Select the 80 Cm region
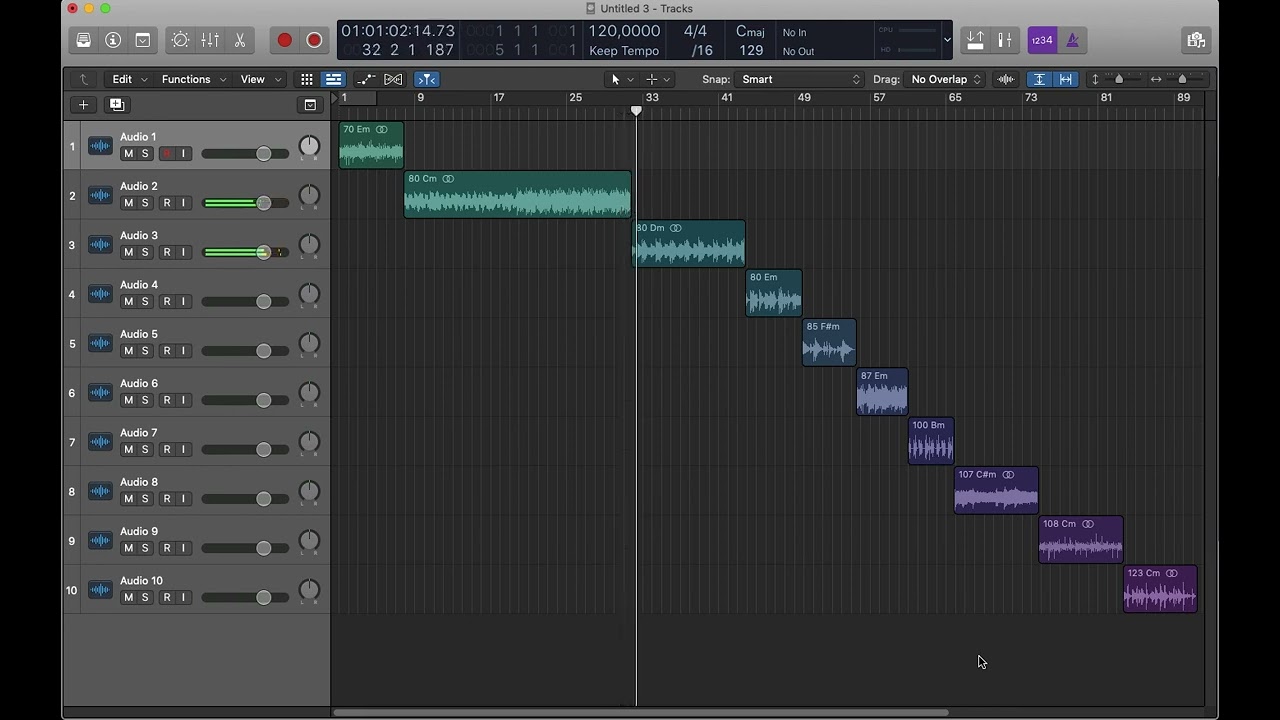Screen dimensions: 1280x720 tap(517, 194)
